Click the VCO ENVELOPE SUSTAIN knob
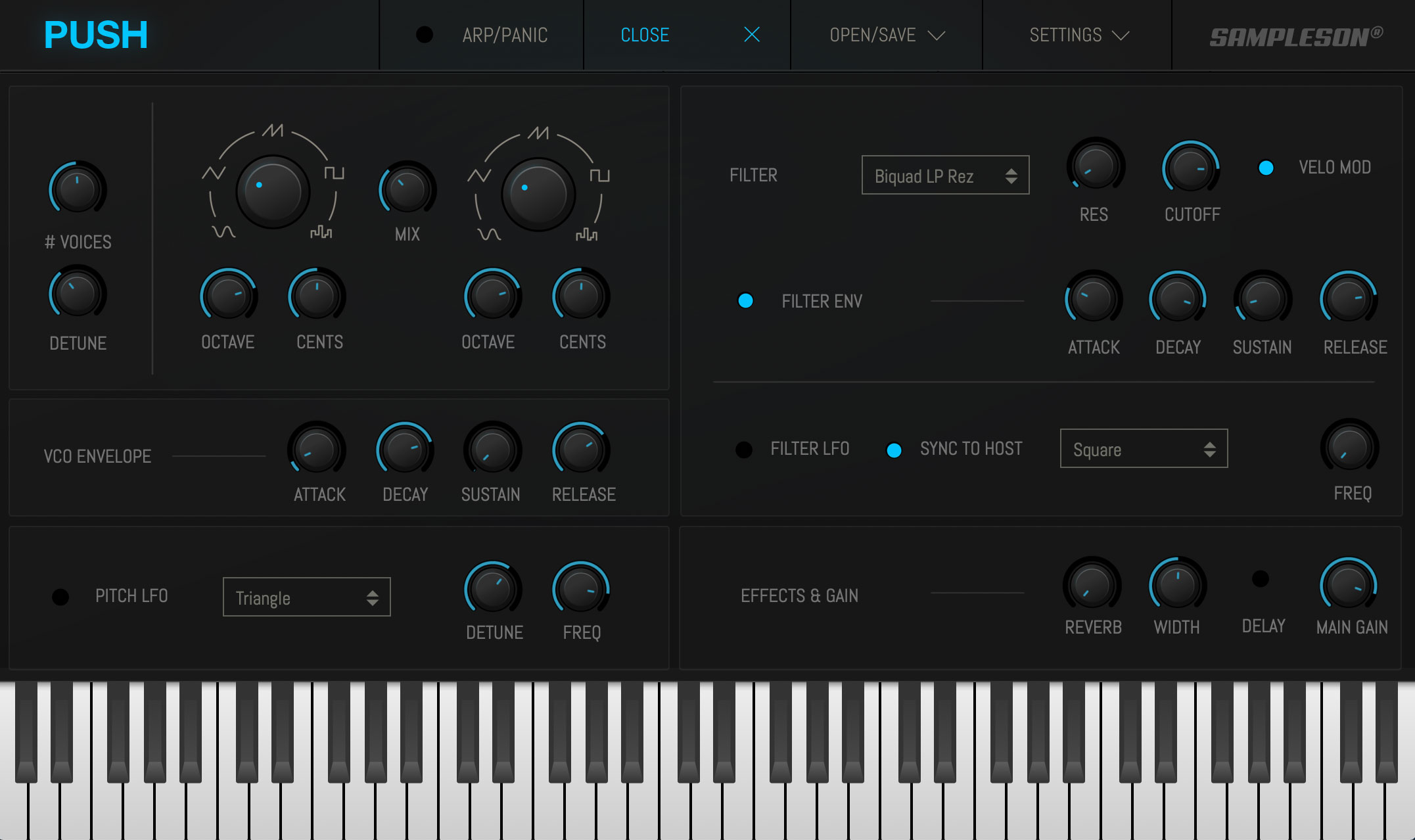 pyautogui.click(x=493, y=449)
